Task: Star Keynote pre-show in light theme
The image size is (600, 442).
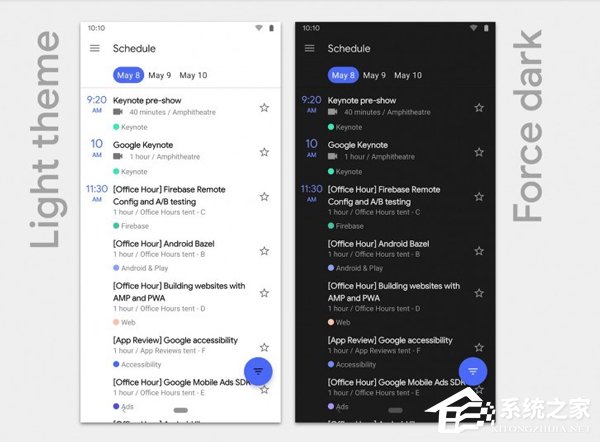Action: 264,108
